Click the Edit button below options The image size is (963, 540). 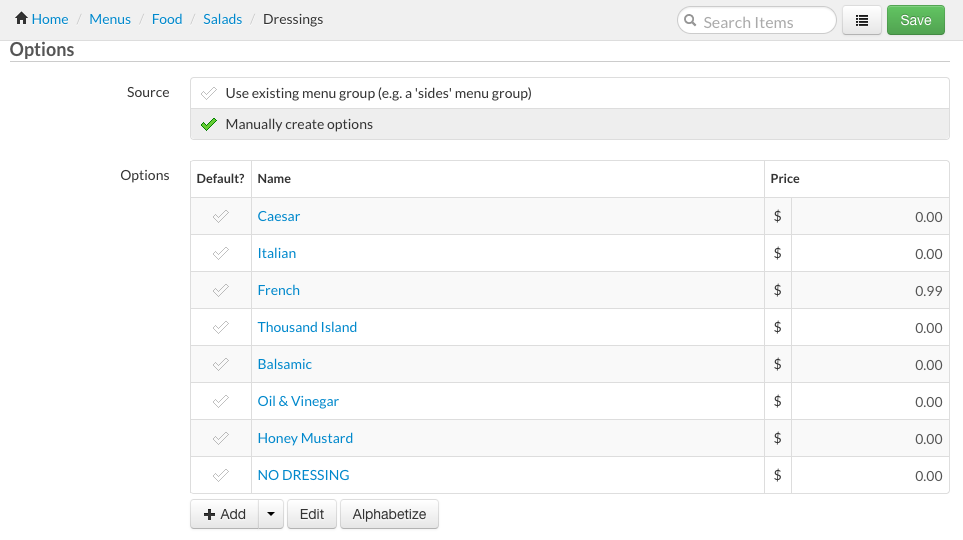(x=312, y=514)
